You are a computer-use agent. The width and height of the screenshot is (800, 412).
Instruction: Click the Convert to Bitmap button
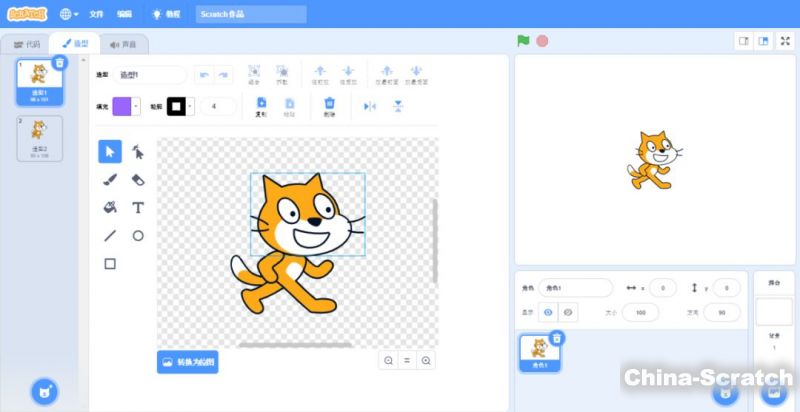187,361
